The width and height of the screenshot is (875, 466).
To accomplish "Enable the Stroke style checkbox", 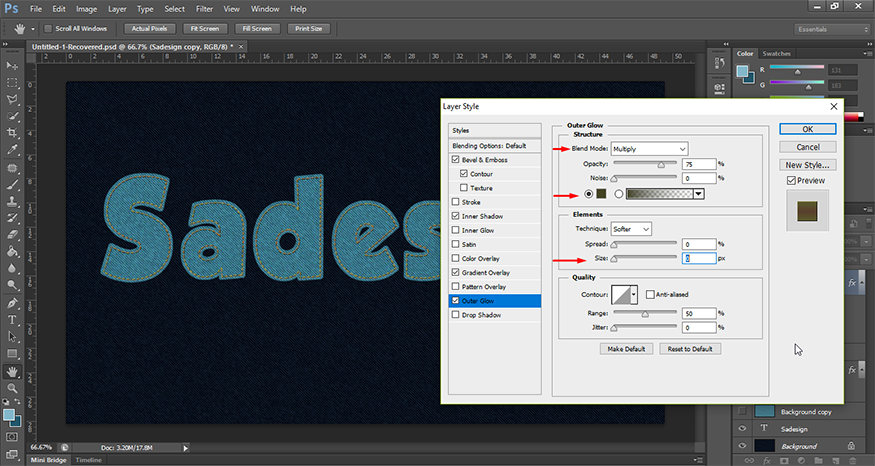I will pyautogui.click(x=455, y=202).
